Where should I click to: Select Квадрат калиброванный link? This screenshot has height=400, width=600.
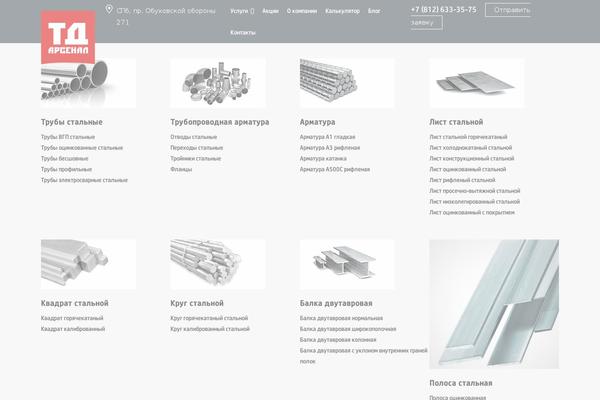(73, 329)
